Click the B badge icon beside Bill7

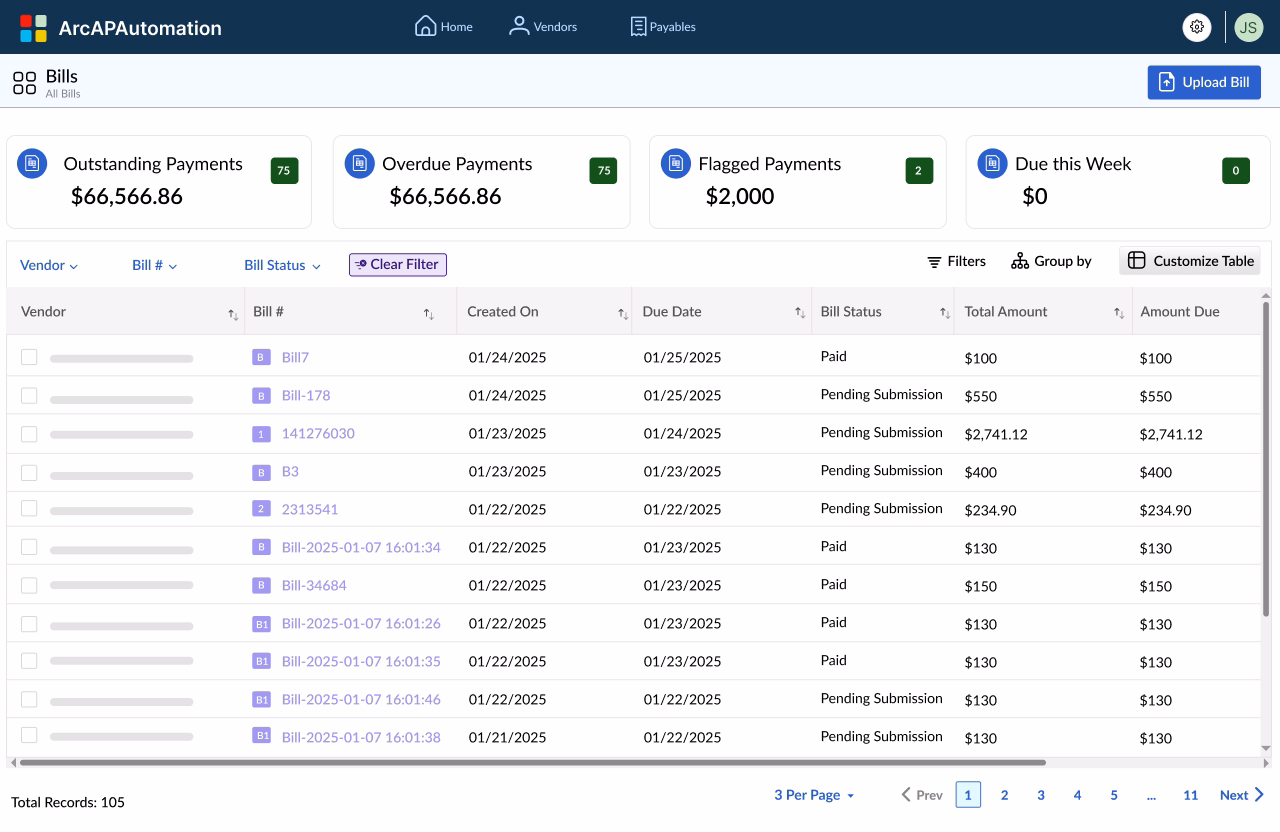click(x=261, y=357)
